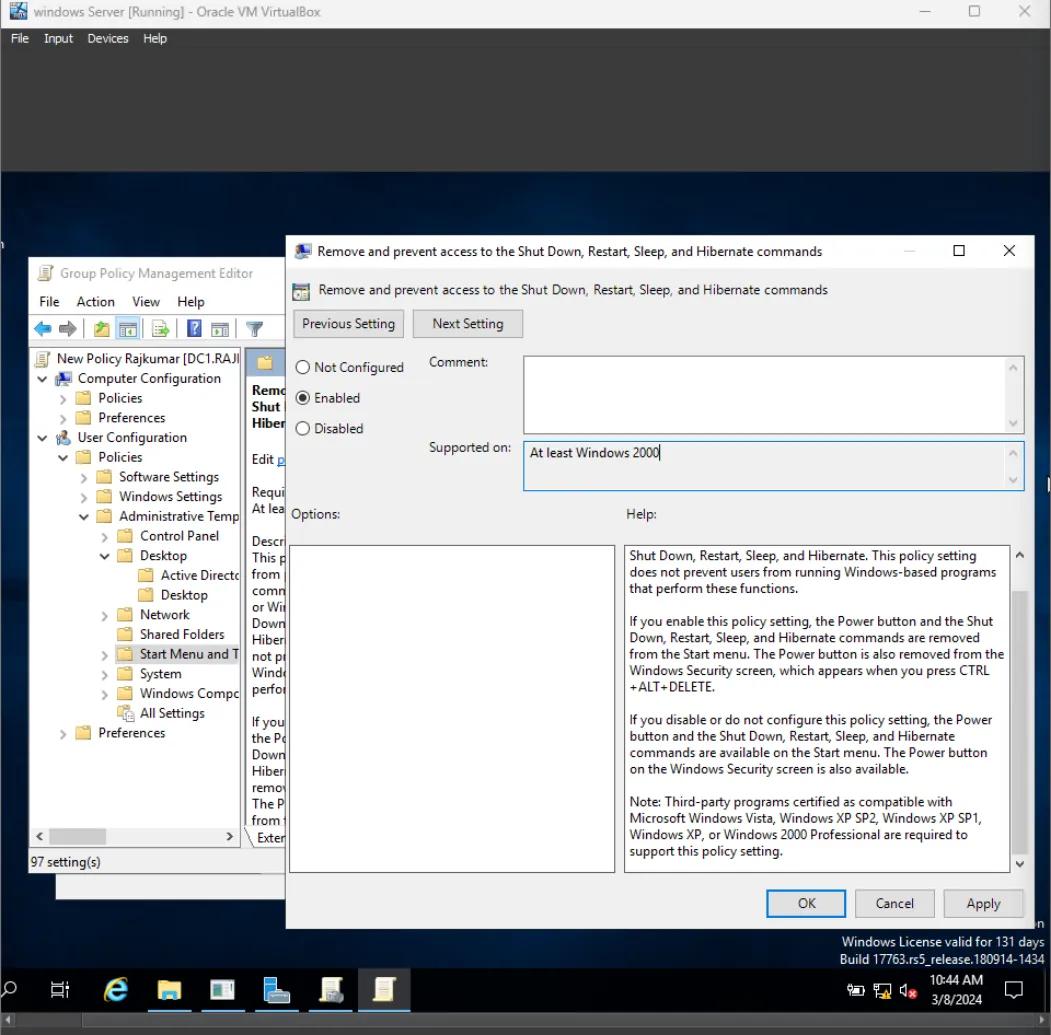
Task: Expand Policies under Computer Configuration
Action: (63, 399)
